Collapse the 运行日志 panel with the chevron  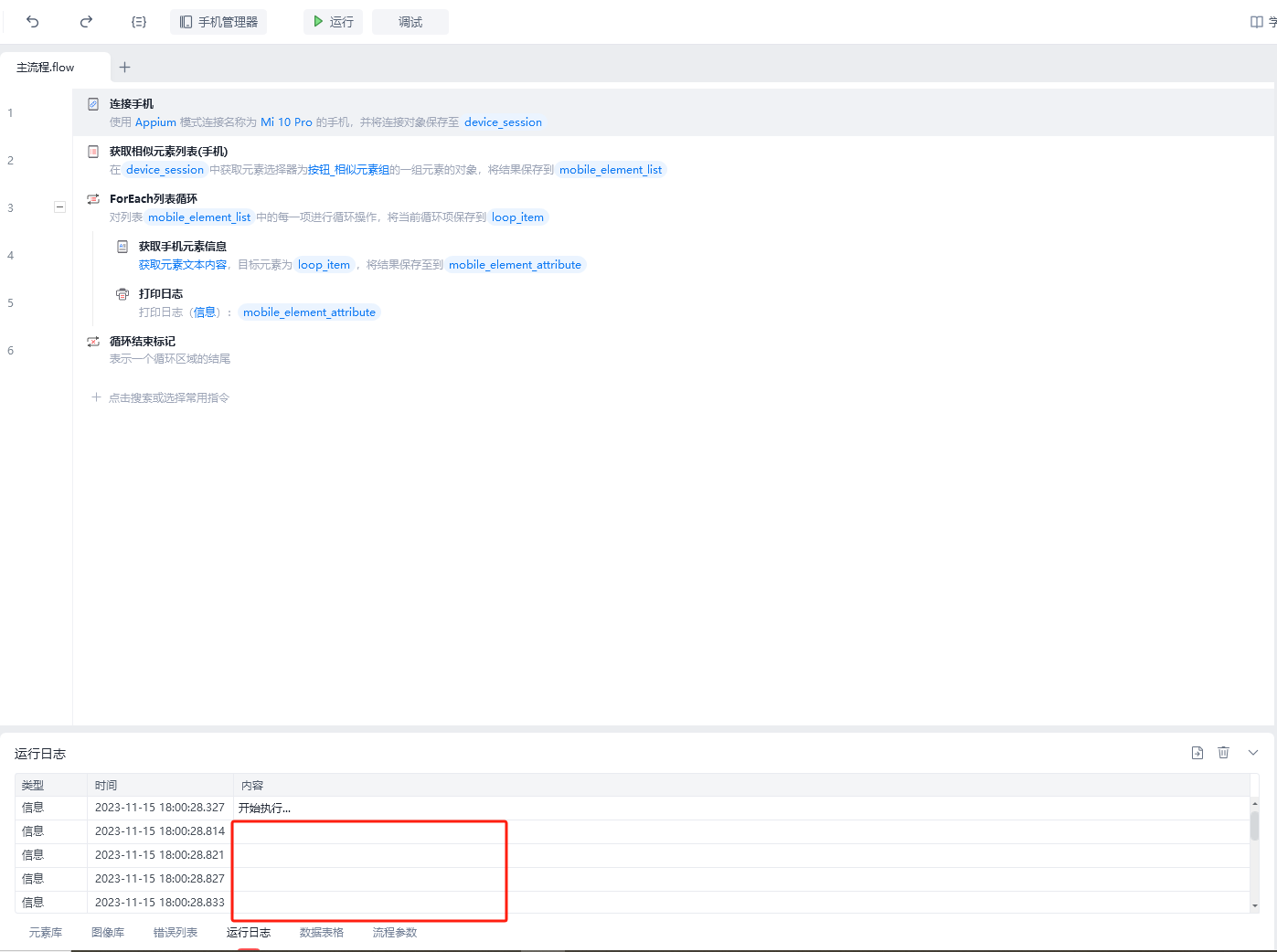point(1253,753)
